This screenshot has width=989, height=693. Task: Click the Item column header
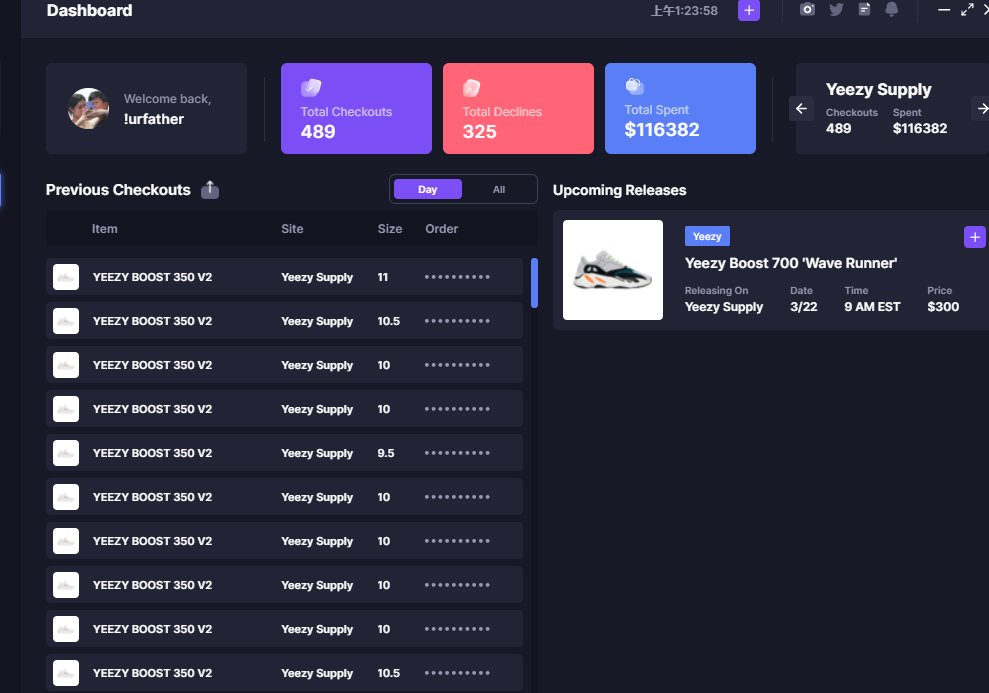pyautogui.click(x=105, y=229)
